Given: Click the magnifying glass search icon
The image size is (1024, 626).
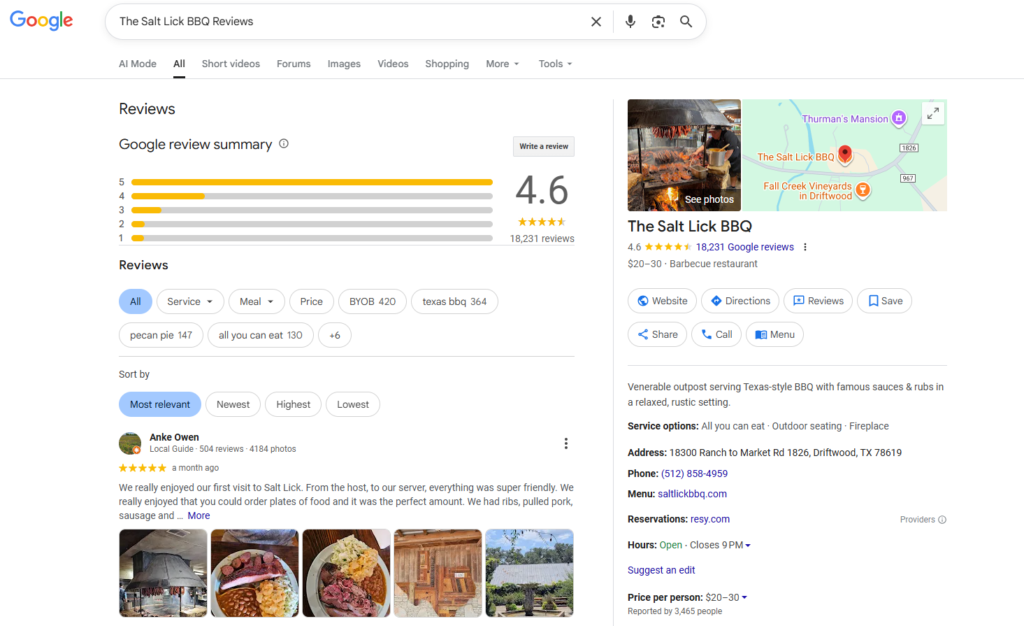Looking at the screenshot, I should click(x=686, y=22).
